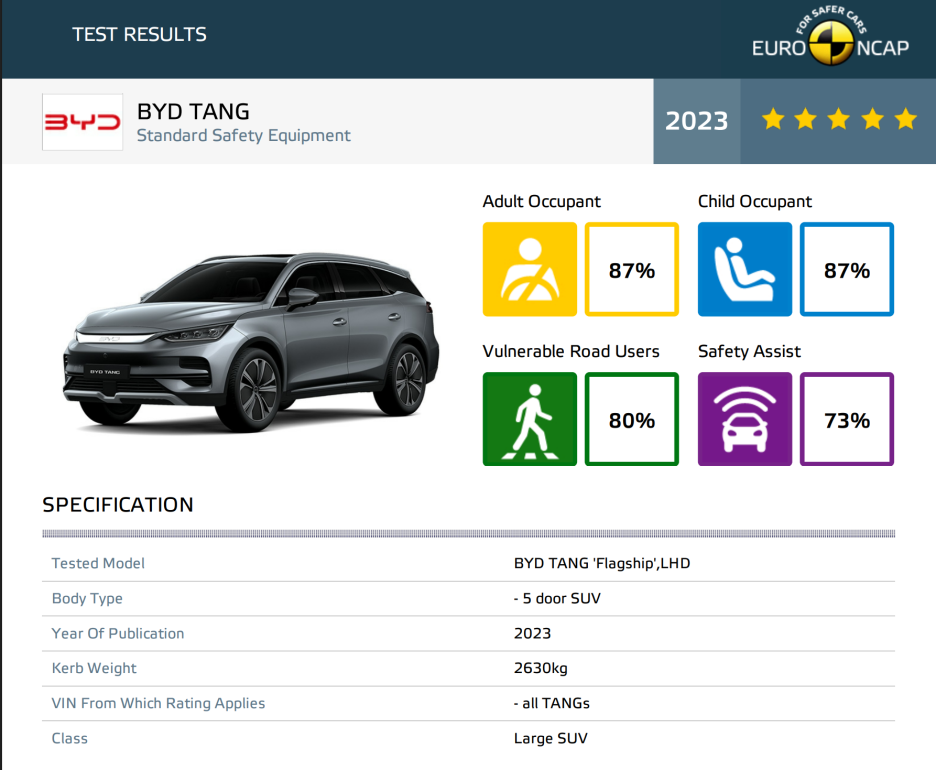
Task: Click the TEST RESULTS header title
Action: point(139,35)
